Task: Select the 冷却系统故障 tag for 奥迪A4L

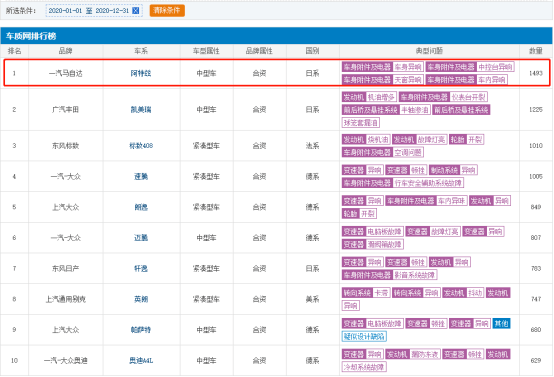Action: coord(364,367)
